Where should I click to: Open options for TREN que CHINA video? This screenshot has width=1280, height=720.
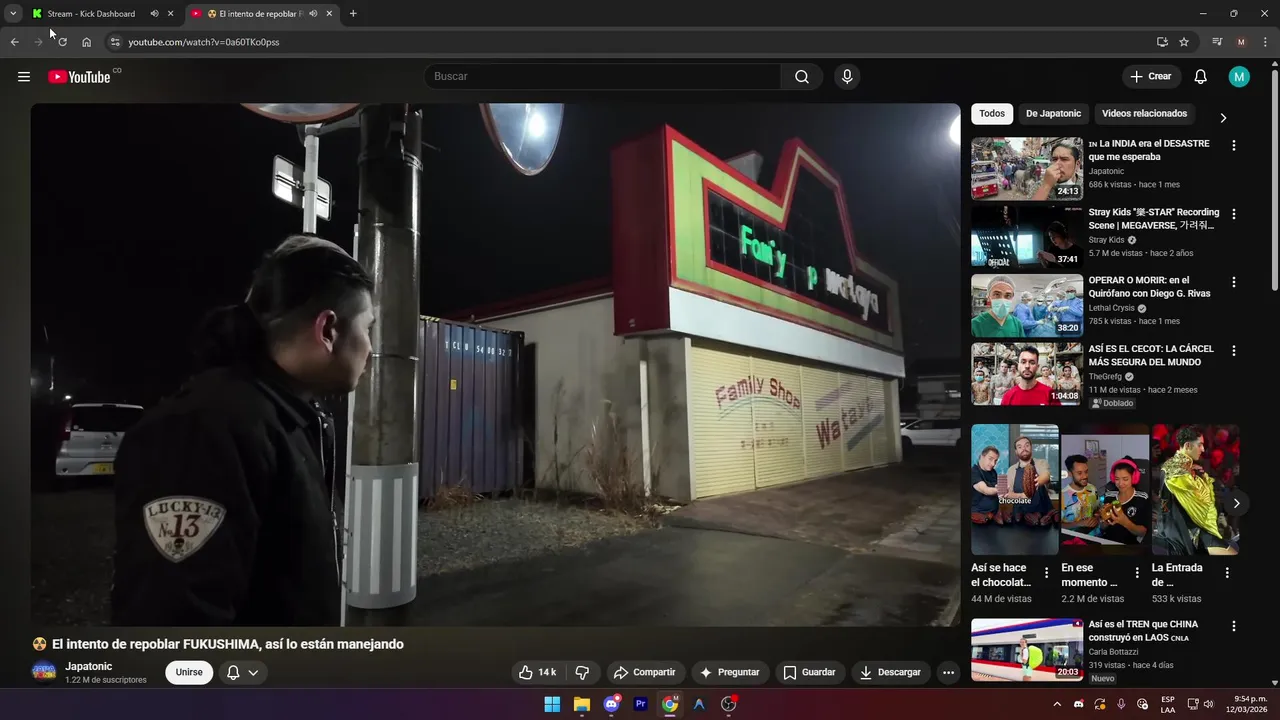[x=1233, y=626]
